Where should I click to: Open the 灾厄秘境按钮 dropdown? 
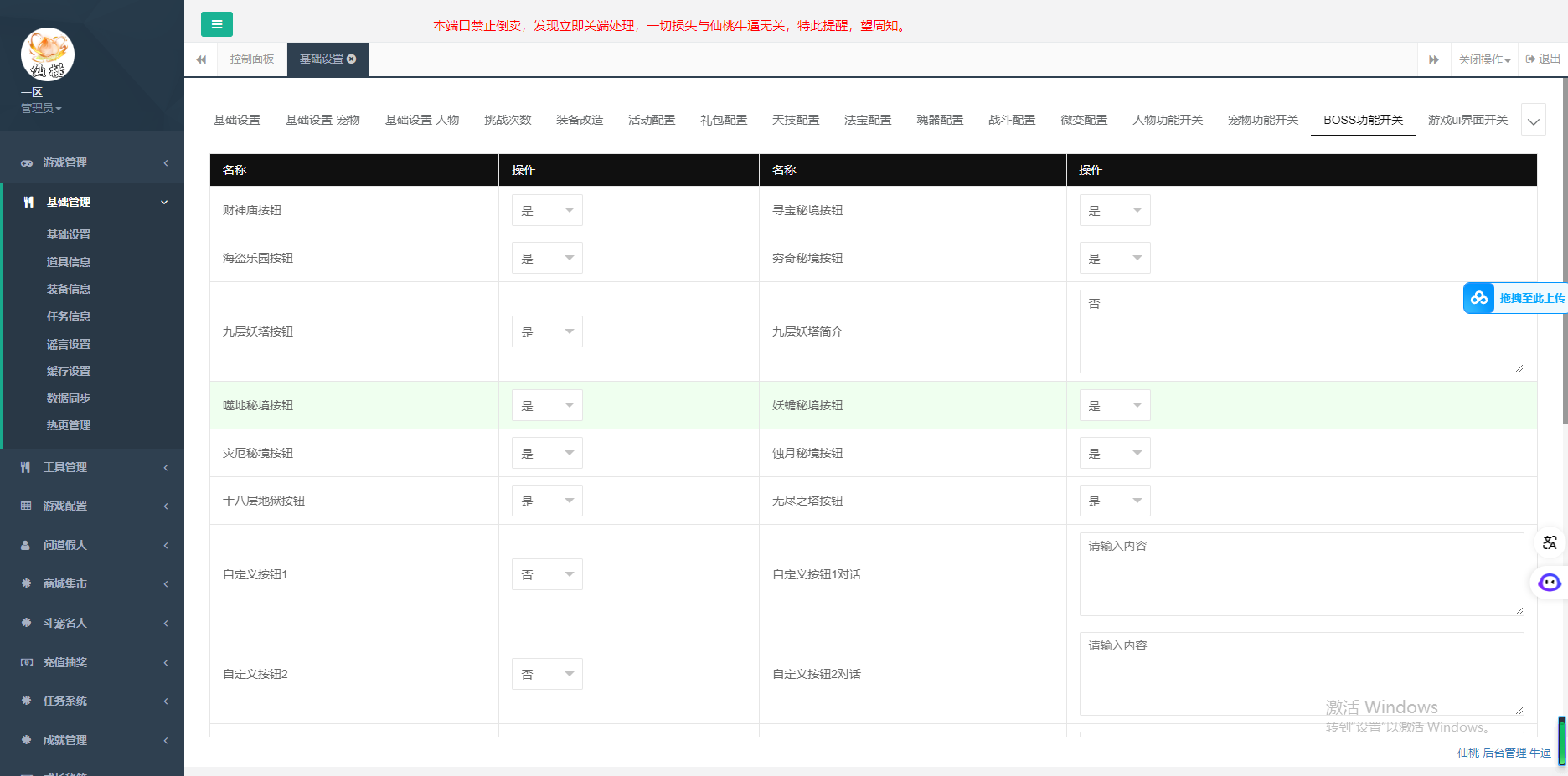pos(547,453)
